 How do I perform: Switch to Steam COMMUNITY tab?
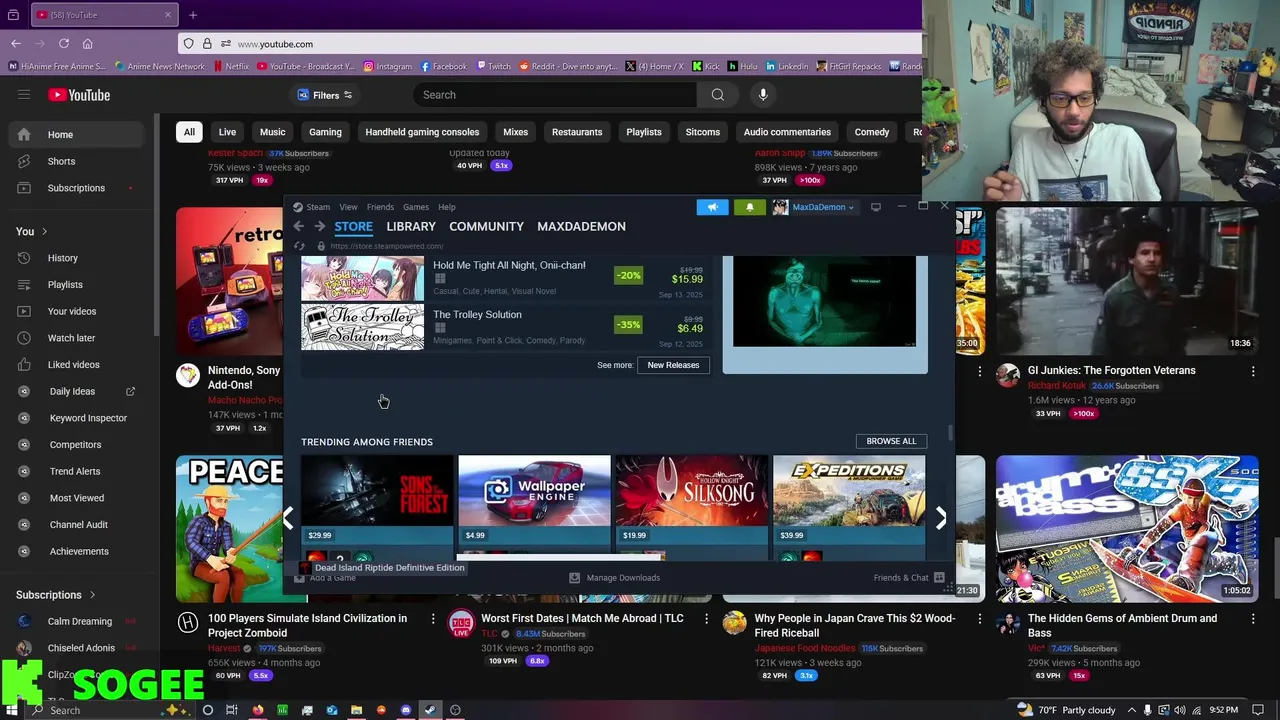pos(486,227)
